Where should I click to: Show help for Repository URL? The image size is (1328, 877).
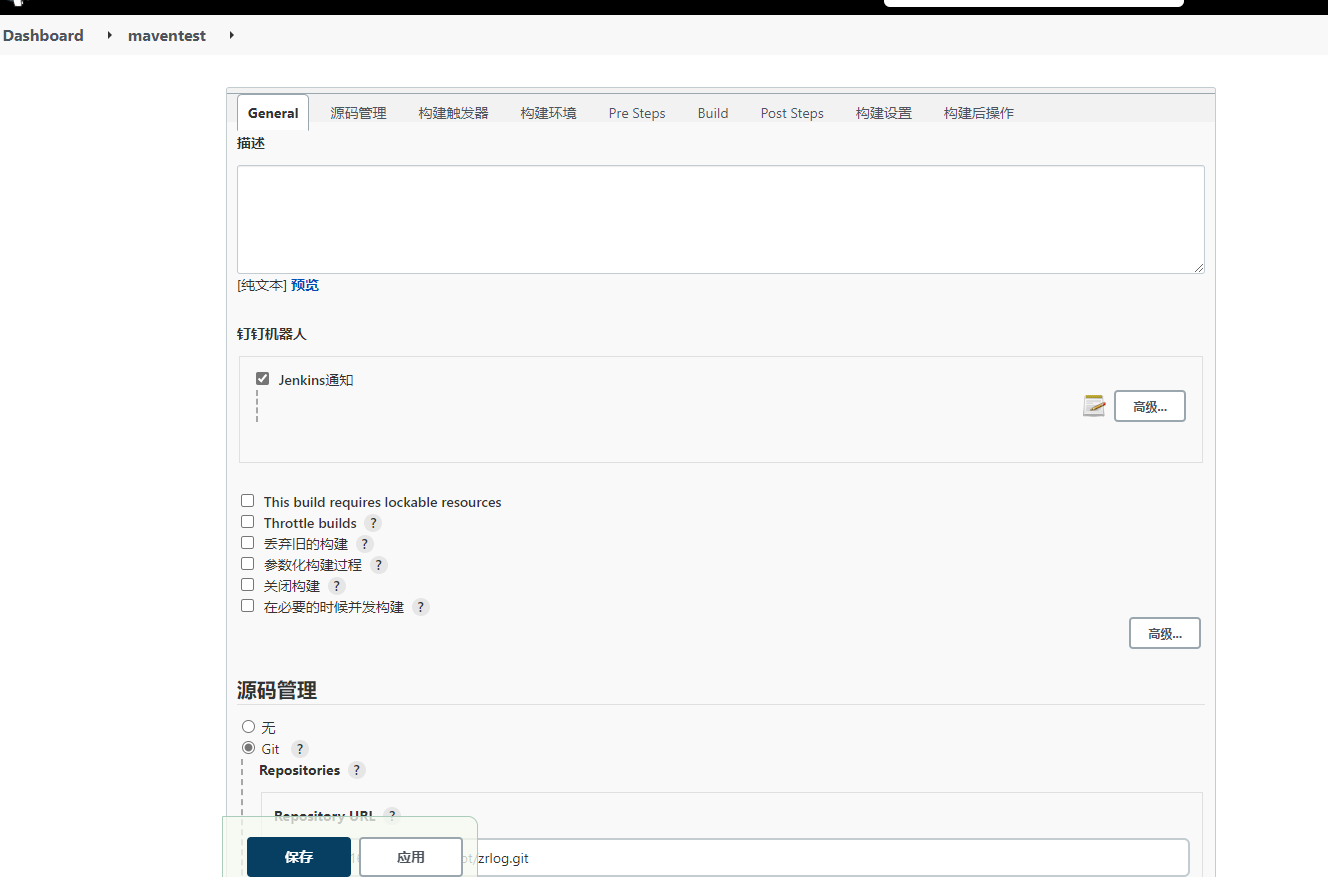392,815
